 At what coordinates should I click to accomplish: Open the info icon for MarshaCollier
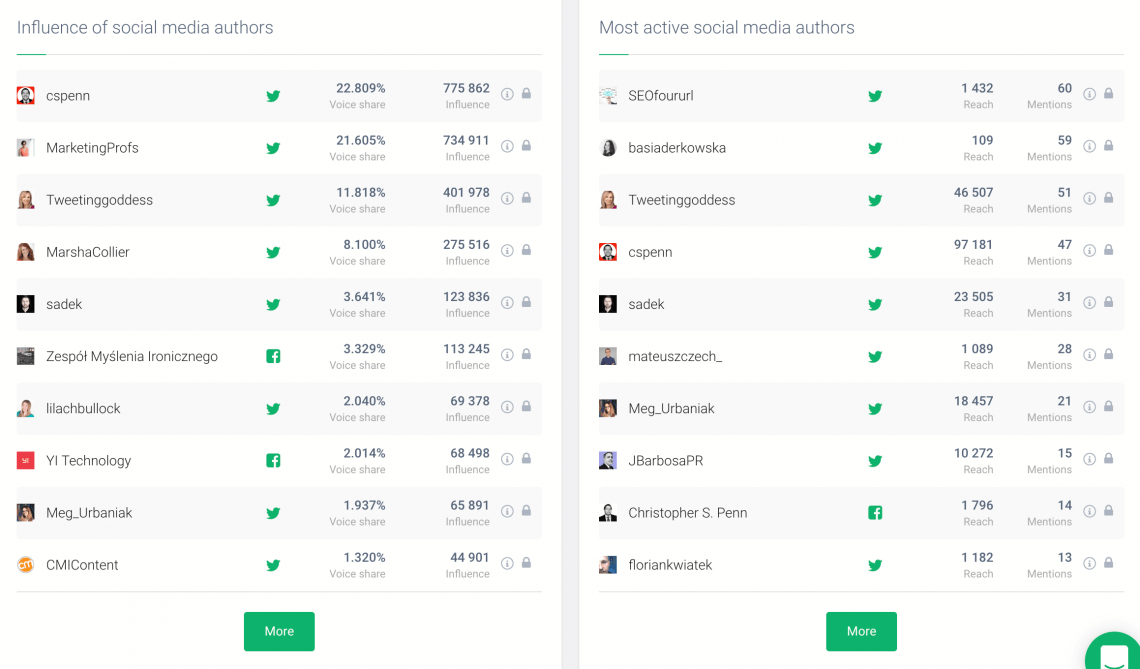coord(507,250)
